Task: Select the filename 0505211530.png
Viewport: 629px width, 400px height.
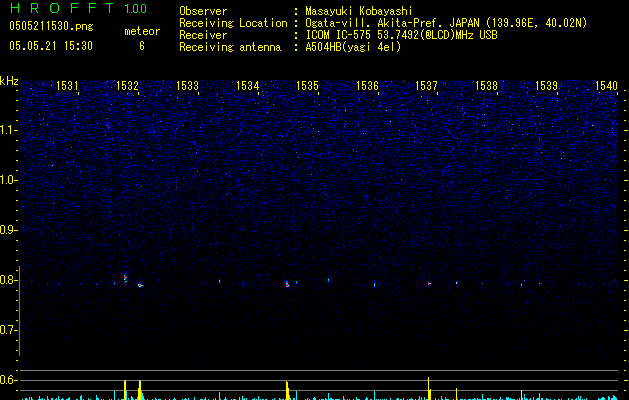Action: [51, 26]
